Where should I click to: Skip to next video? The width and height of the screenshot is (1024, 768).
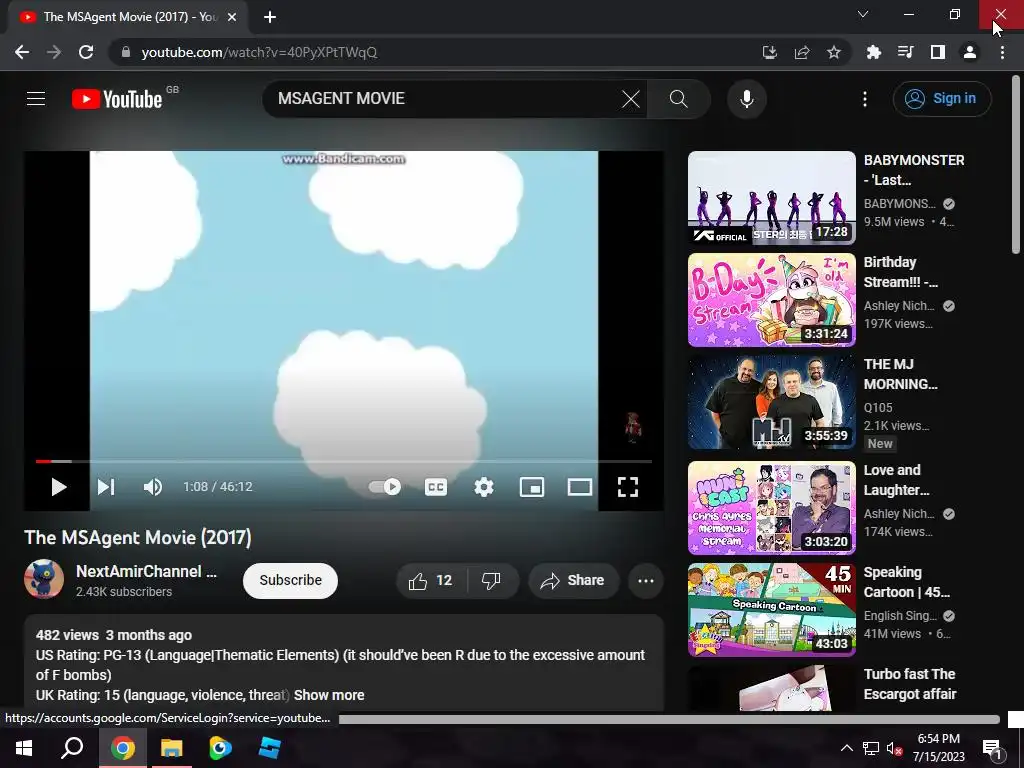[x=106, y=487]
